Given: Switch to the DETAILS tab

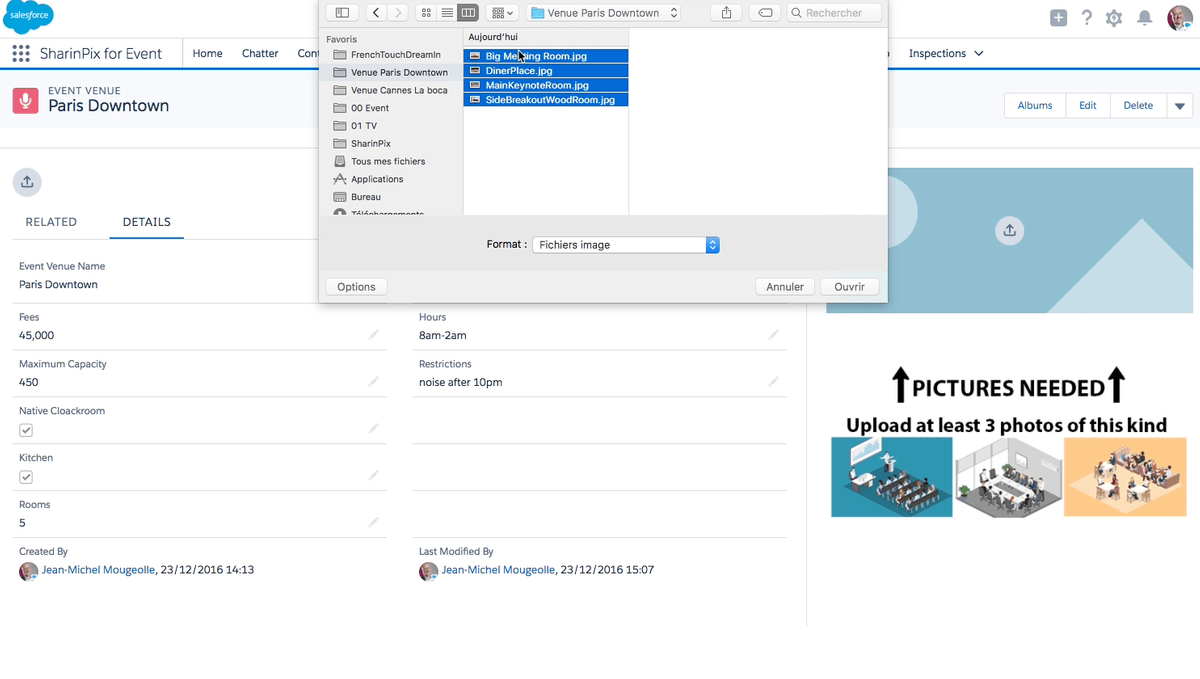Looking at the screenshot, I should (147, 222).
